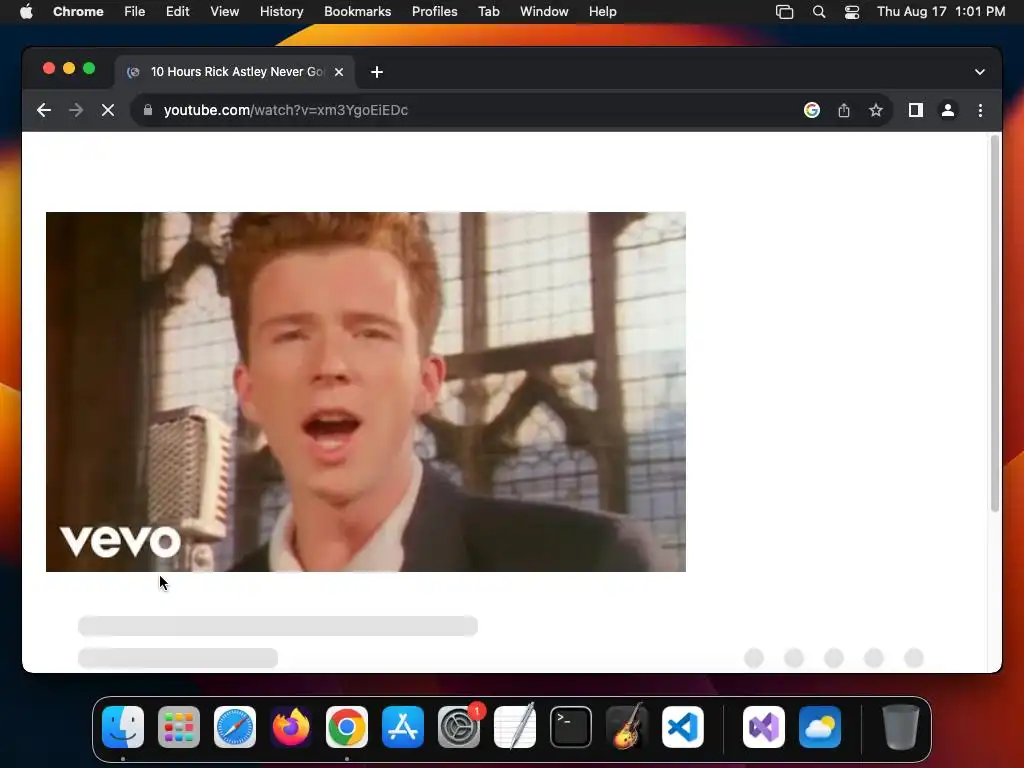Share this page via share icon
This screenshot has height=768, width=1024.
click(x=844, y=110)
